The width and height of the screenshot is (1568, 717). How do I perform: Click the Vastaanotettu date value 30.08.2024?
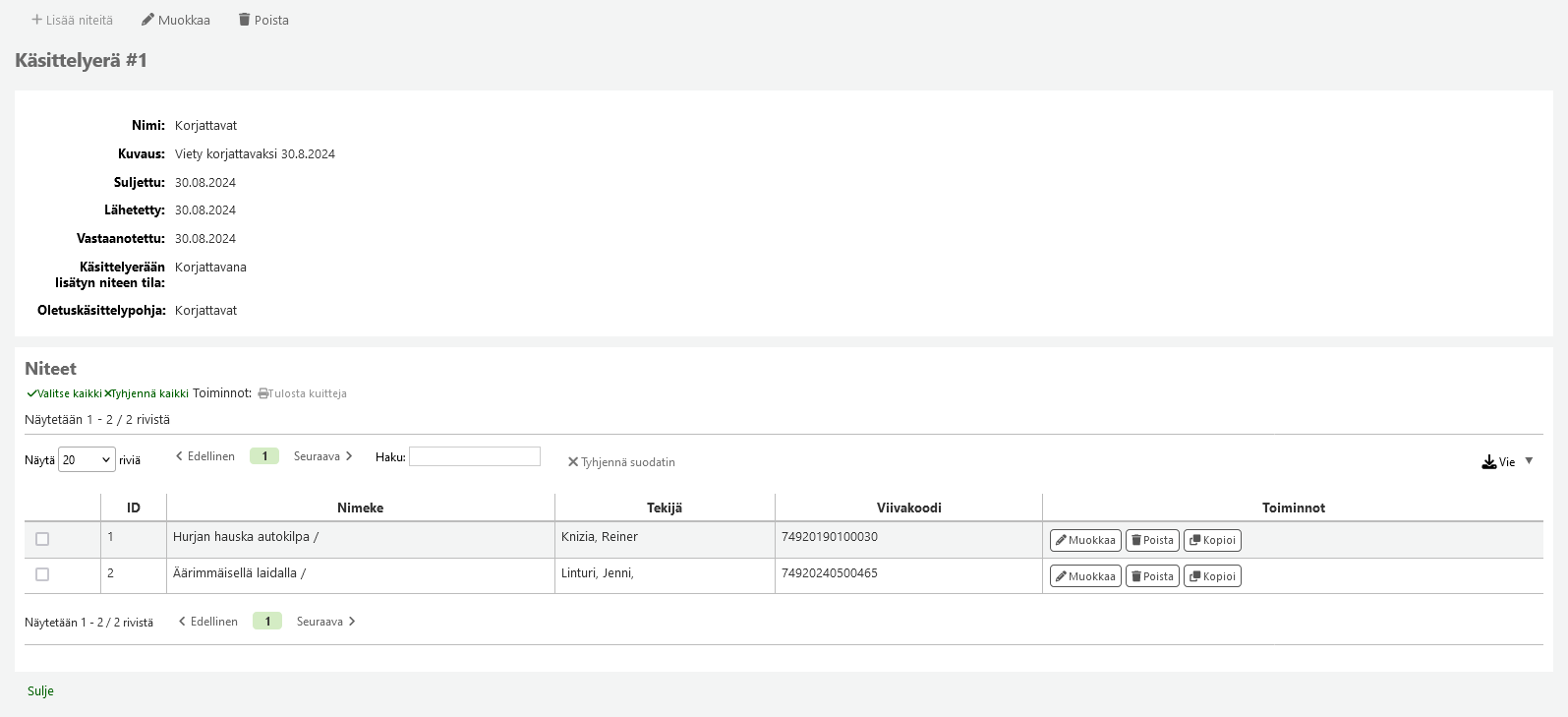tap(205, 239)
